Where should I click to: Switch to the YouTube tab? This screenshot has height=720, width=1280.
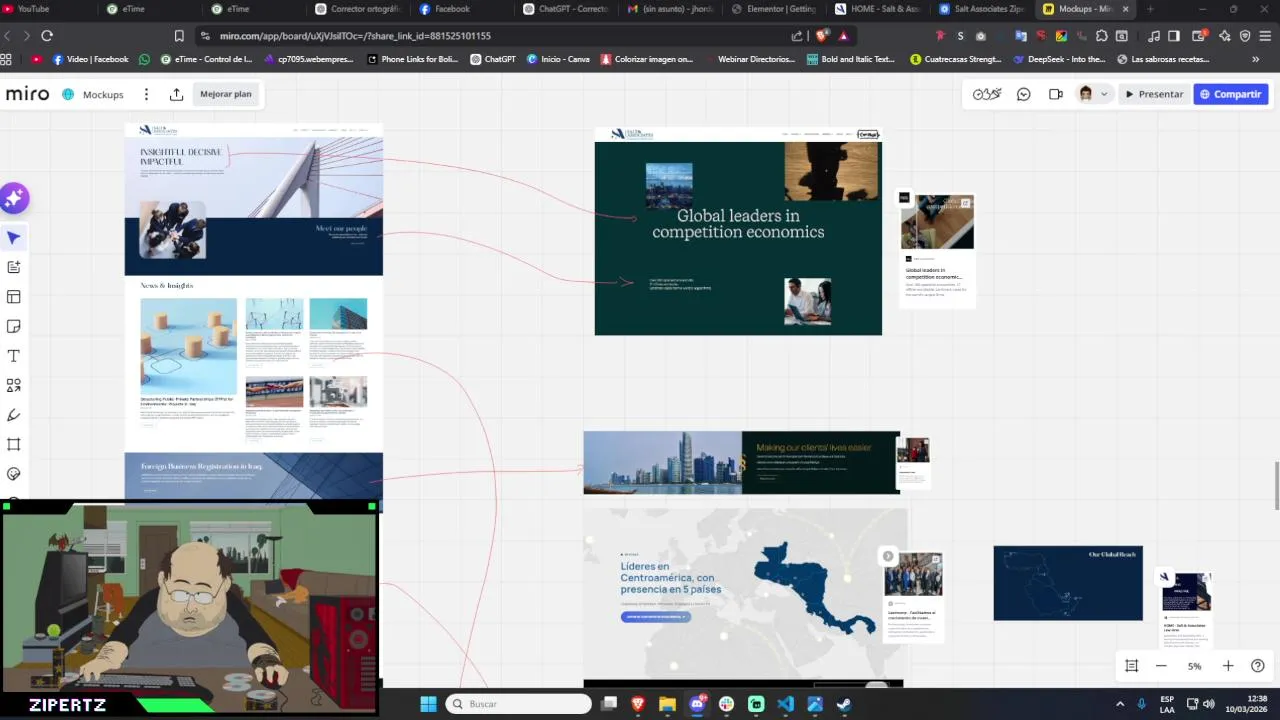[47, 9]
